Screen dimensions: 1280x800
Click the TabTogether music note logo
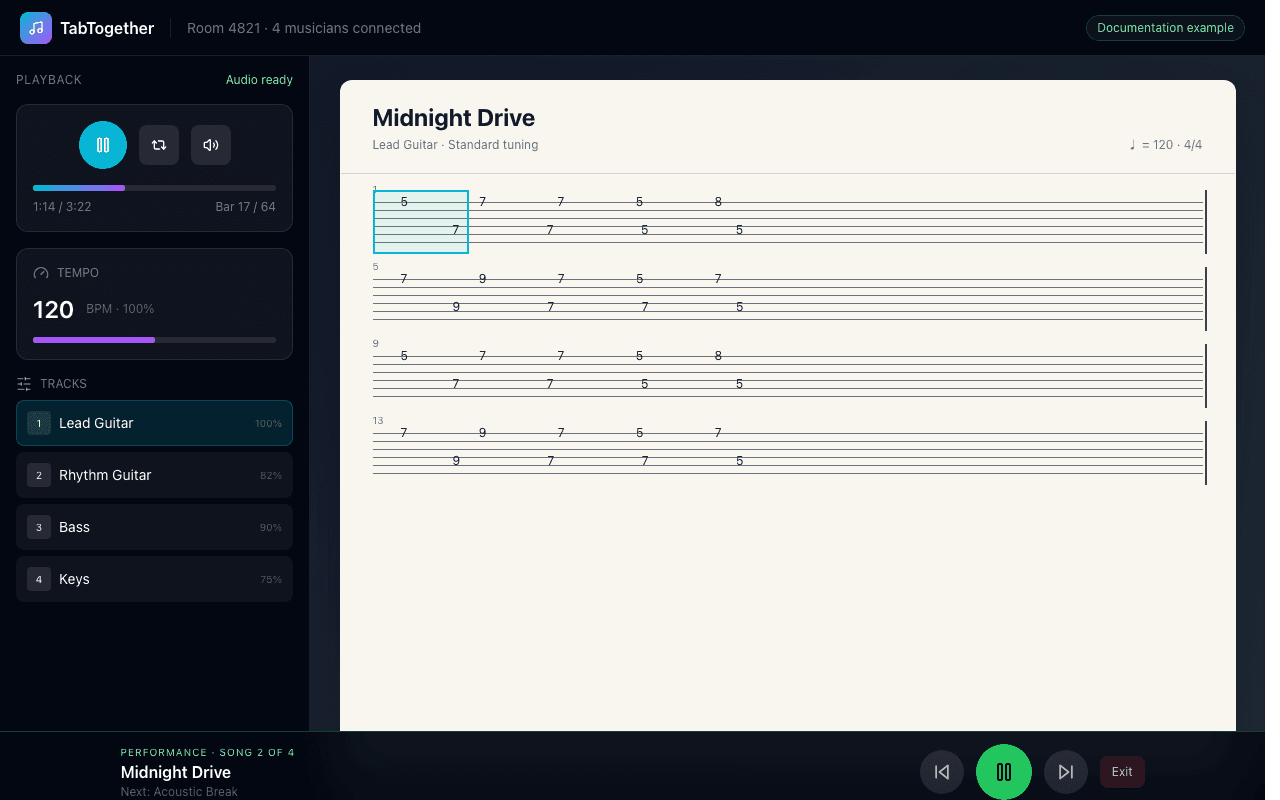pos(36,28)
